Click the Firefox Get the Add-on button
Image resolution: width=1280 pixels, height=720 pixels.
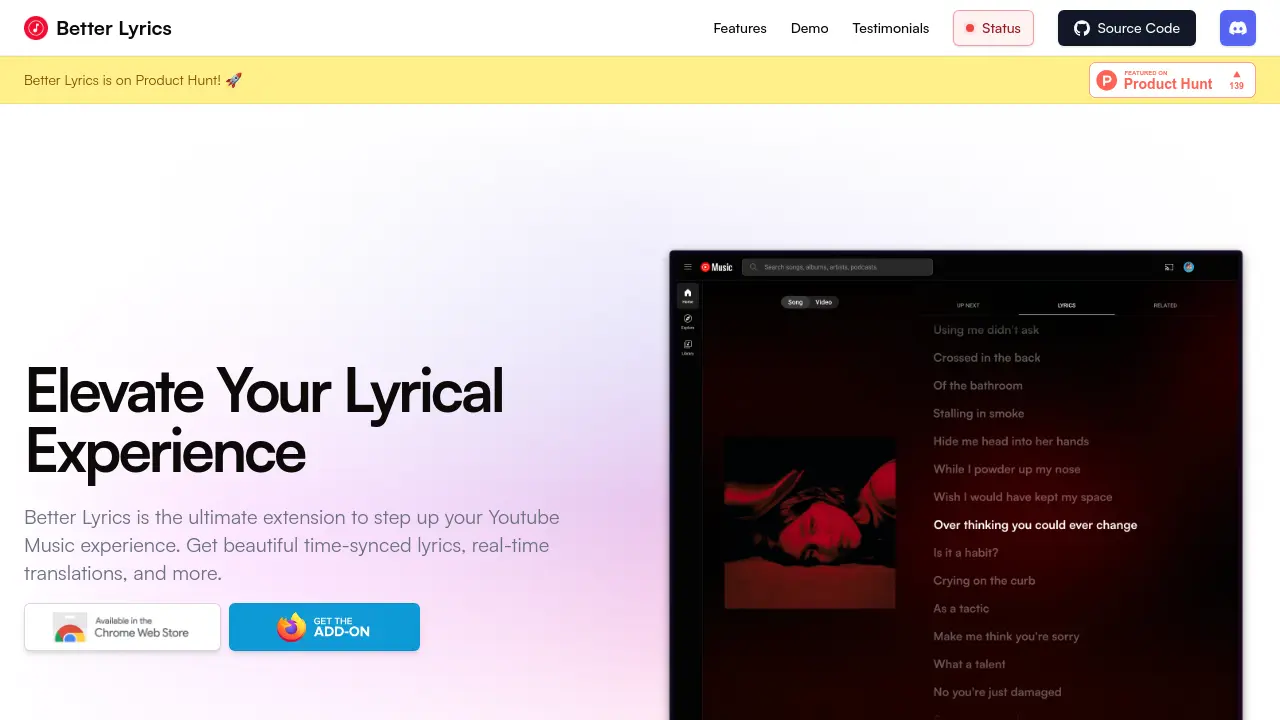[x=324, y=627]
